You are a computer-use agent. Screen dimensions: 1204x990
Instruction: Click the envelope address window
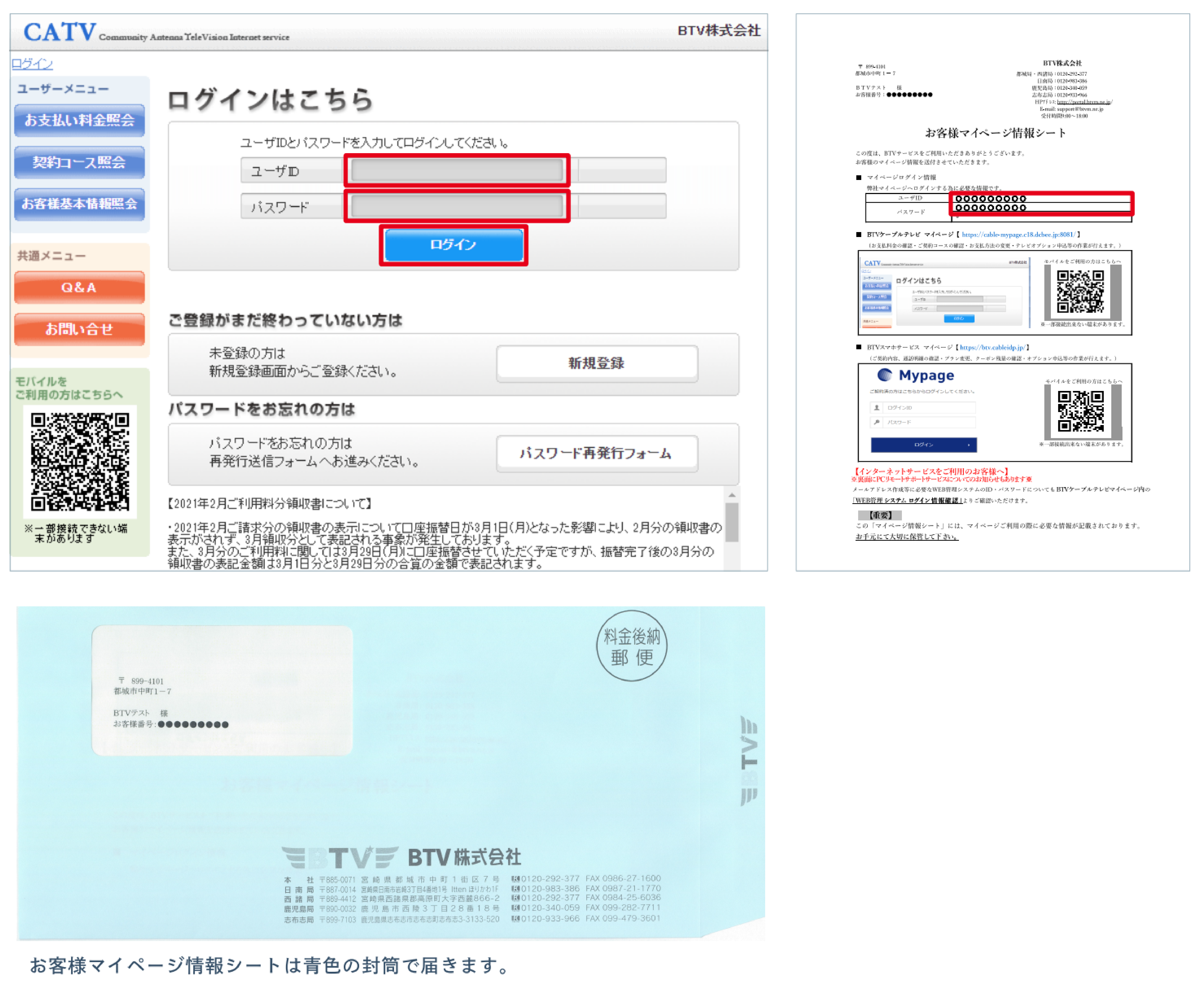click(222, 691)
